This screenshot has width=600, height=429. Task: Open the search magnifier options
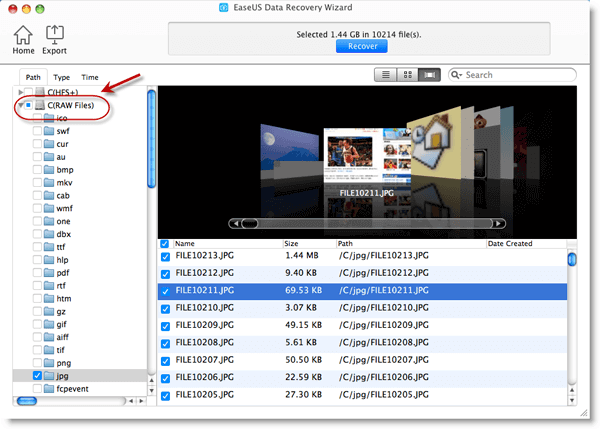(x=457, y=75)
